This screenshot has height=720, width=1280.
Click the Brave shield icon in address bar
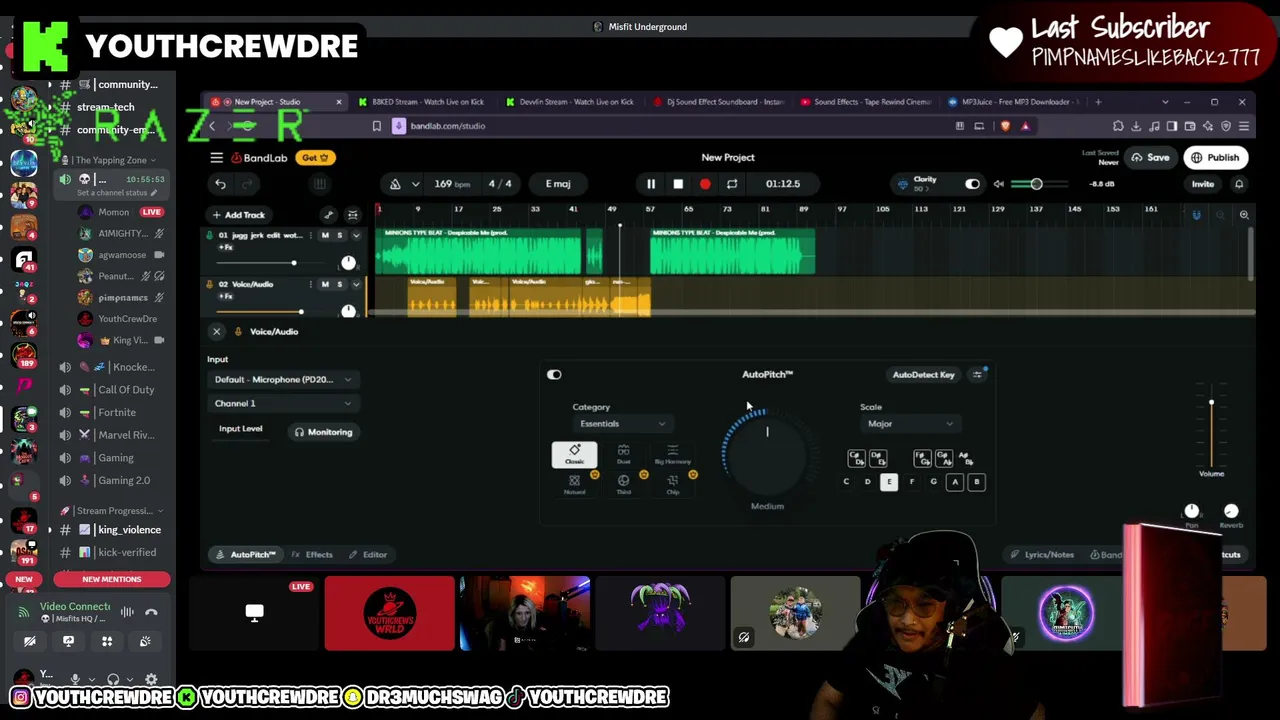coord(1005,126)
